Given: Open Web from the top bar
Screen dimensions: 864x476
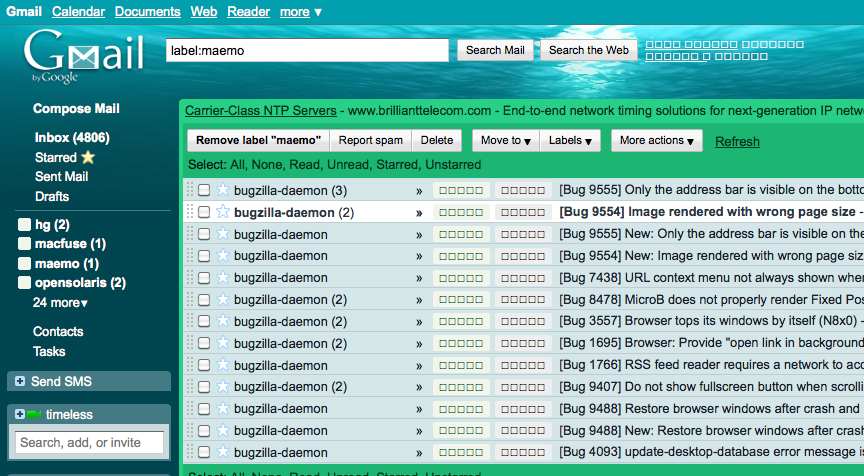Looking at the screenshot, I should (204, 12).
